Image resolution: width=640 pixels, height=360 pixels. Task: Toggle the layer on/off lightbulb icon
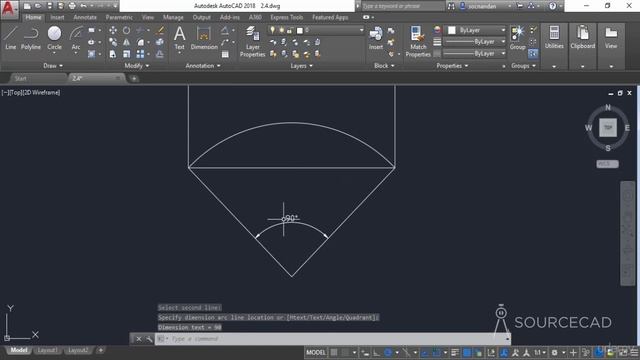(x=273, y=30)
